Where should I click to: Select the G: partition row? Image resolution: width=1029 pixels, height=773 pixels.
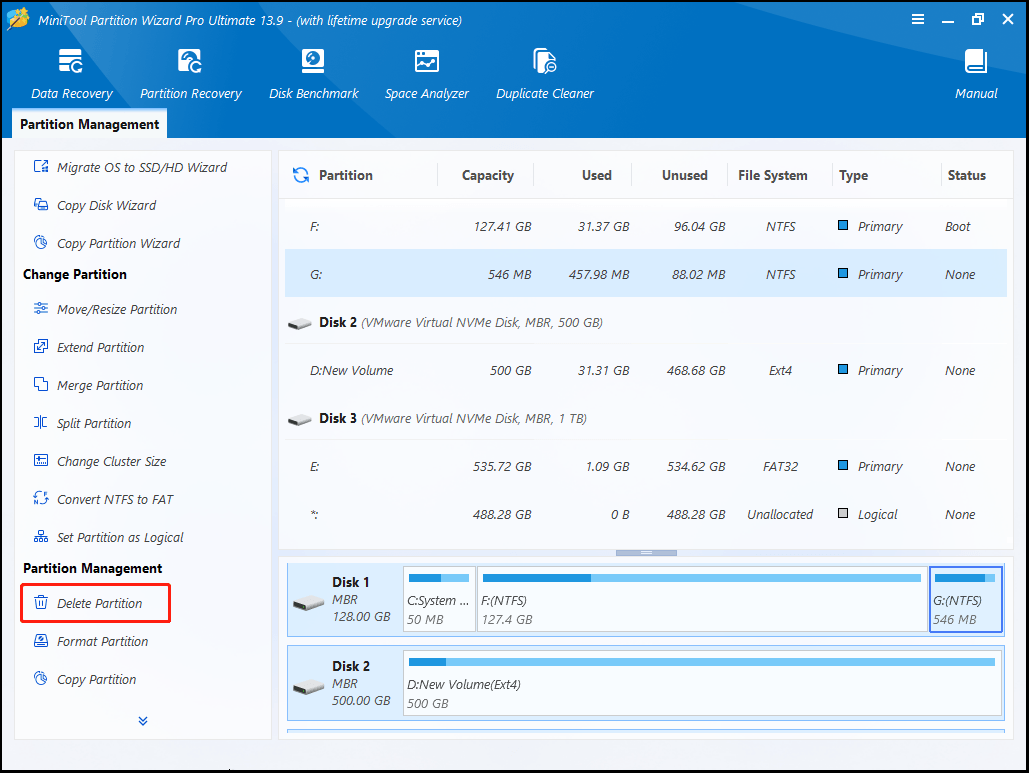coord(646,274)
